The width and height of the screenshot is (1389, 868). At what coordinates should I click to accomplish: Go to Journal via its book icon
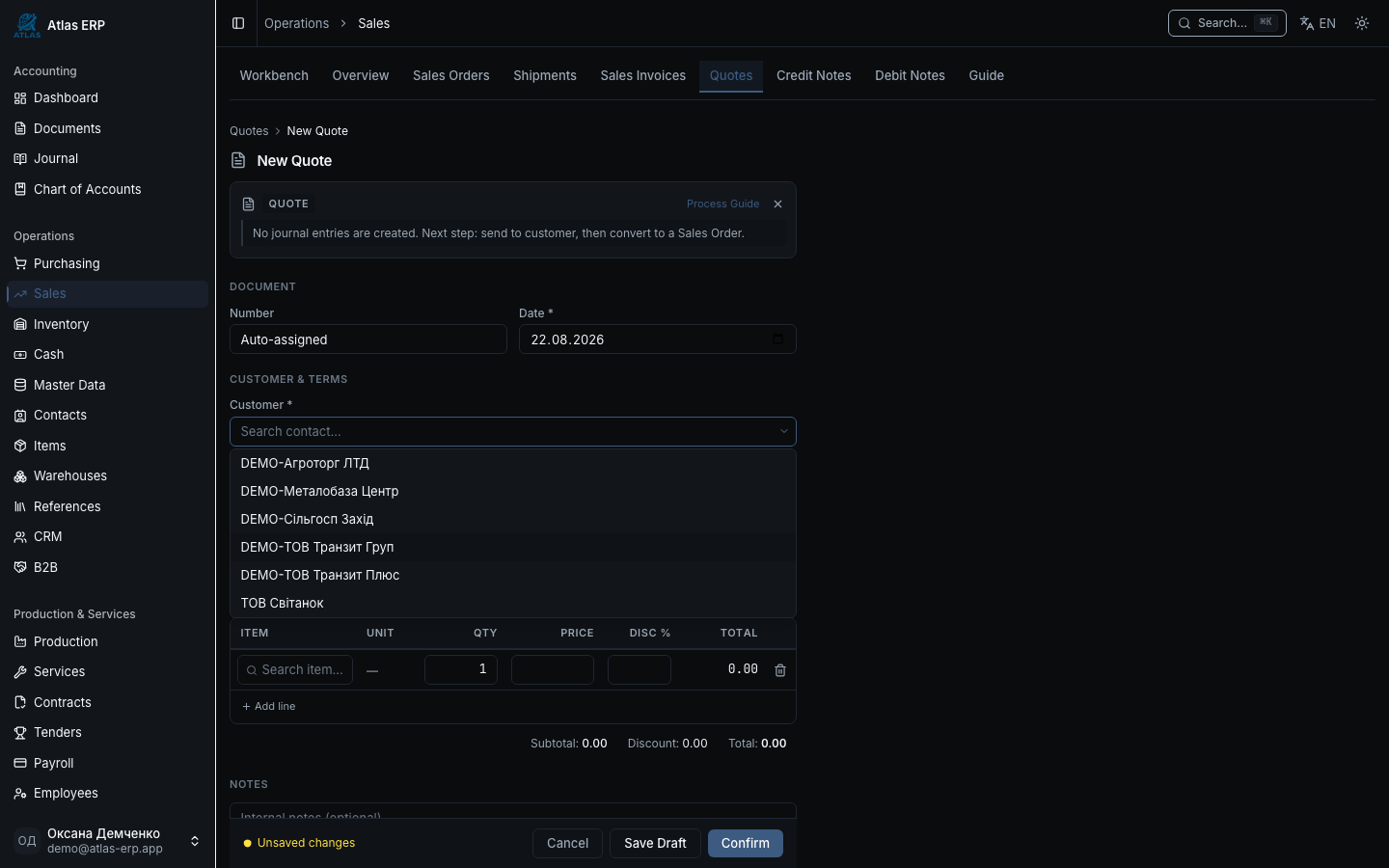click(20, 159)
